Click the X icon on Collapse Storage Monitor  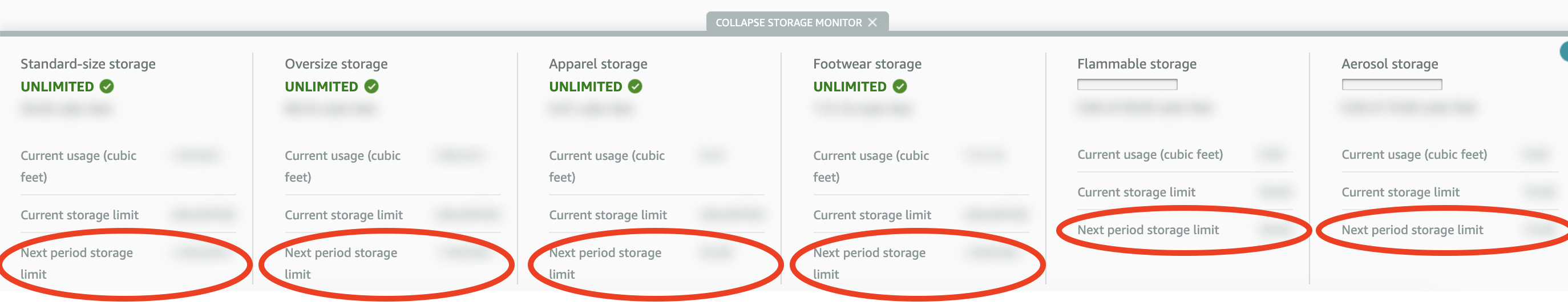(872, 22)
